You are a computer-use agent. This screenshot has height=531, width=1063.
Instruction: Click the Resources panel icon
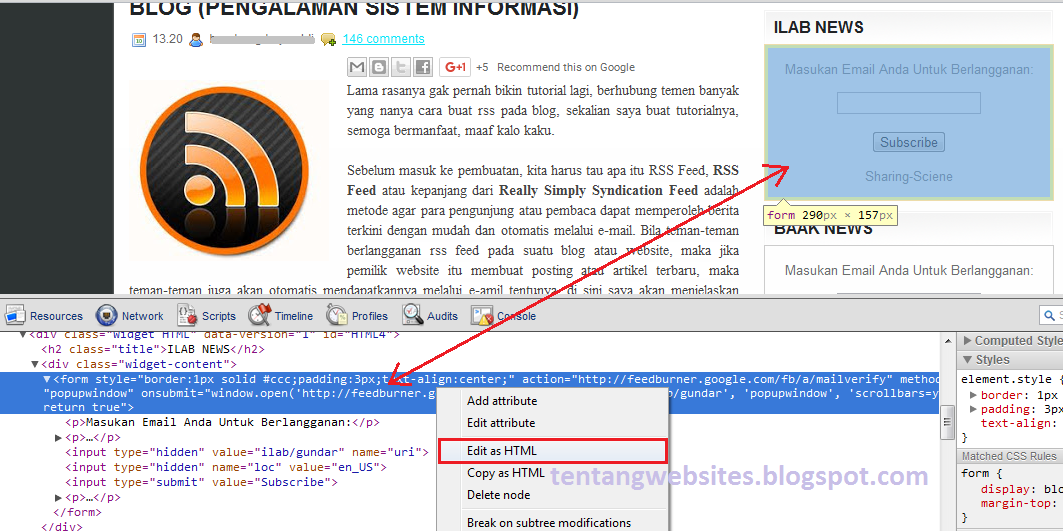[x=15, y=315]
